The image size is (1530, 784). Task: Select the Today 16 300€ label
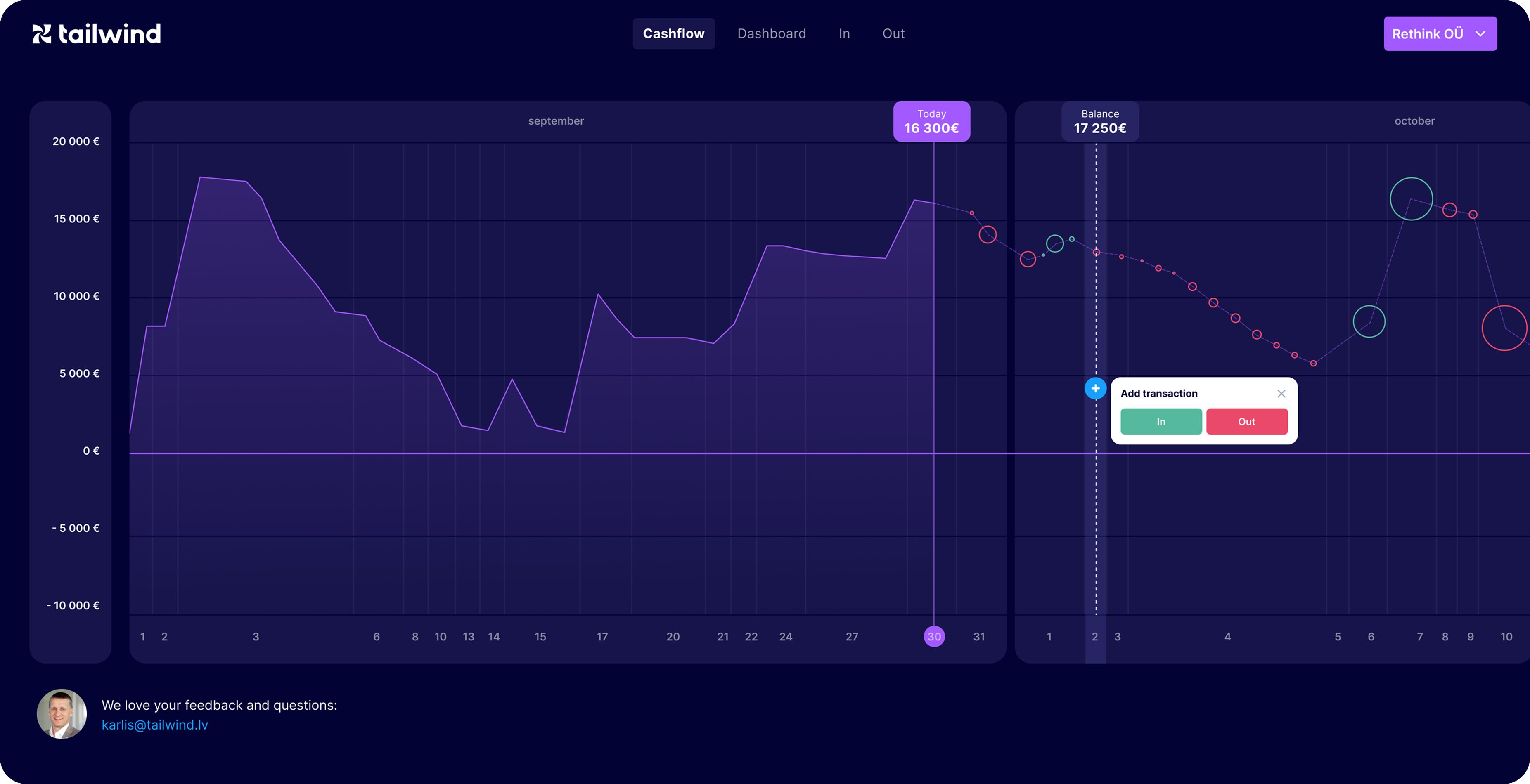(x=931, y=122)
